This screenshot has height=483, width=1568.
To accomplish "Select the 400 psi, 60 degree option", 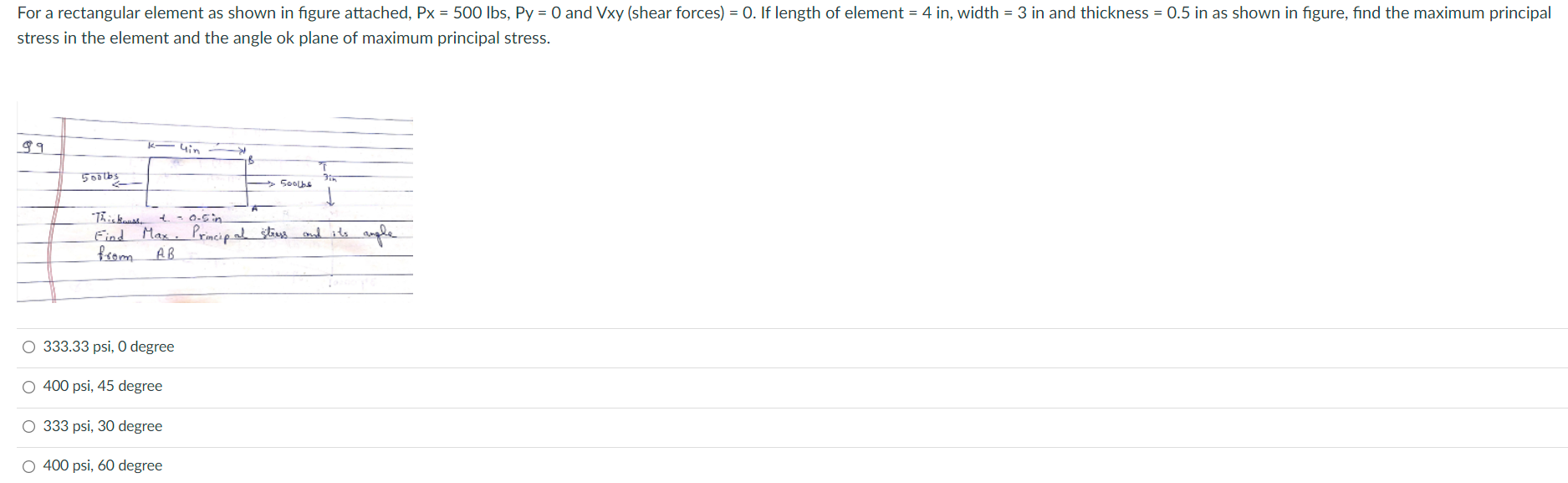I will pos(28,465).
